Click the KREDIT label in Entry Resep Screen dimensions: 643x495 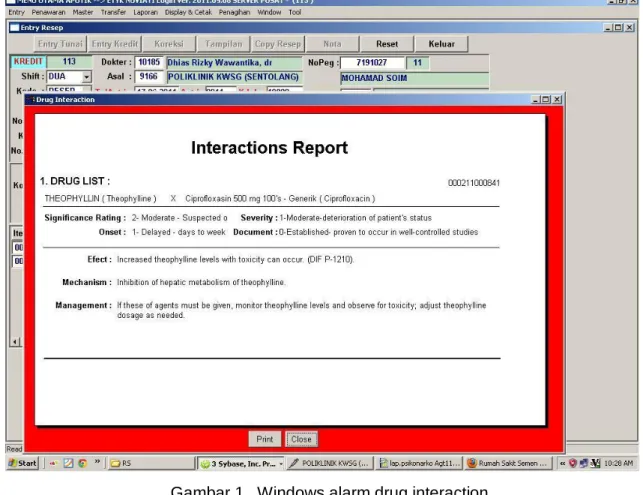click(x=28, y=62)
